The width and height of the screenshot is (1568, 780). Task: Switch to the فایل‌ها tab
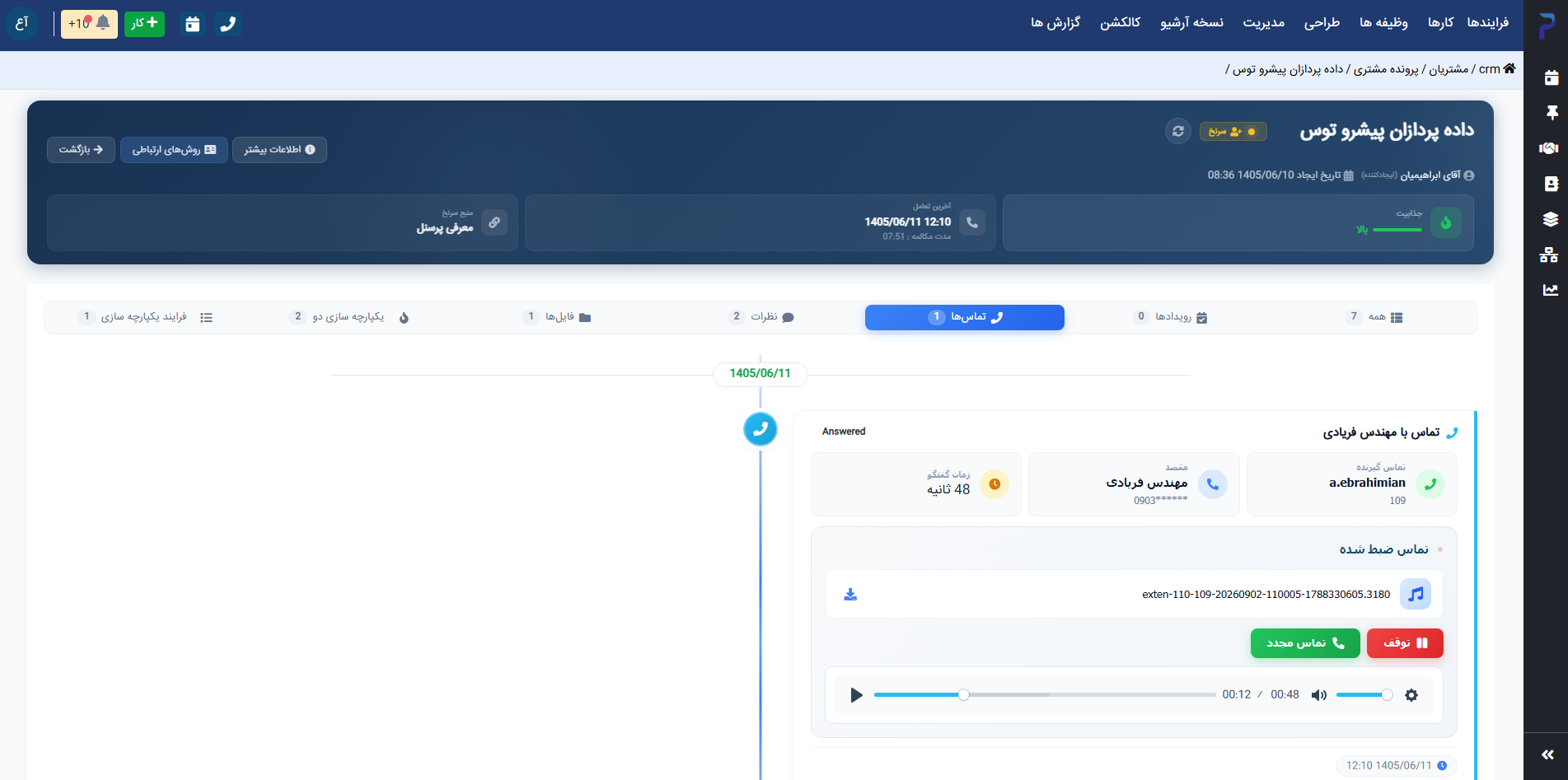[557, 317]
